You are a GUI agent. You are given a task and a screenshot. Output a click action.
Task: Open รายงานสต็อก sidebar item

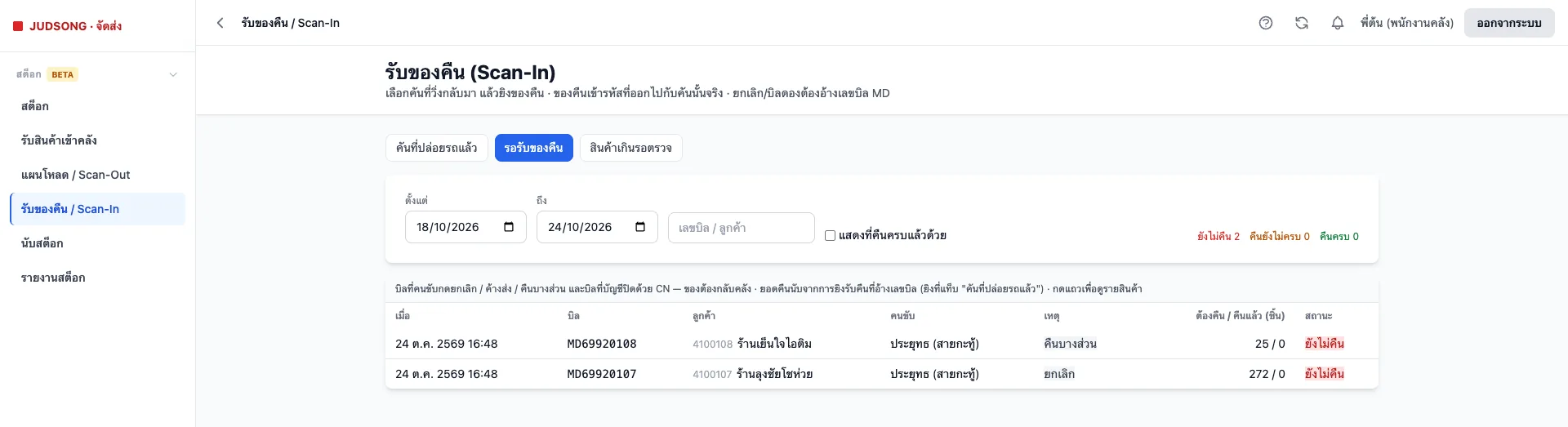click(x=97, y=278)
